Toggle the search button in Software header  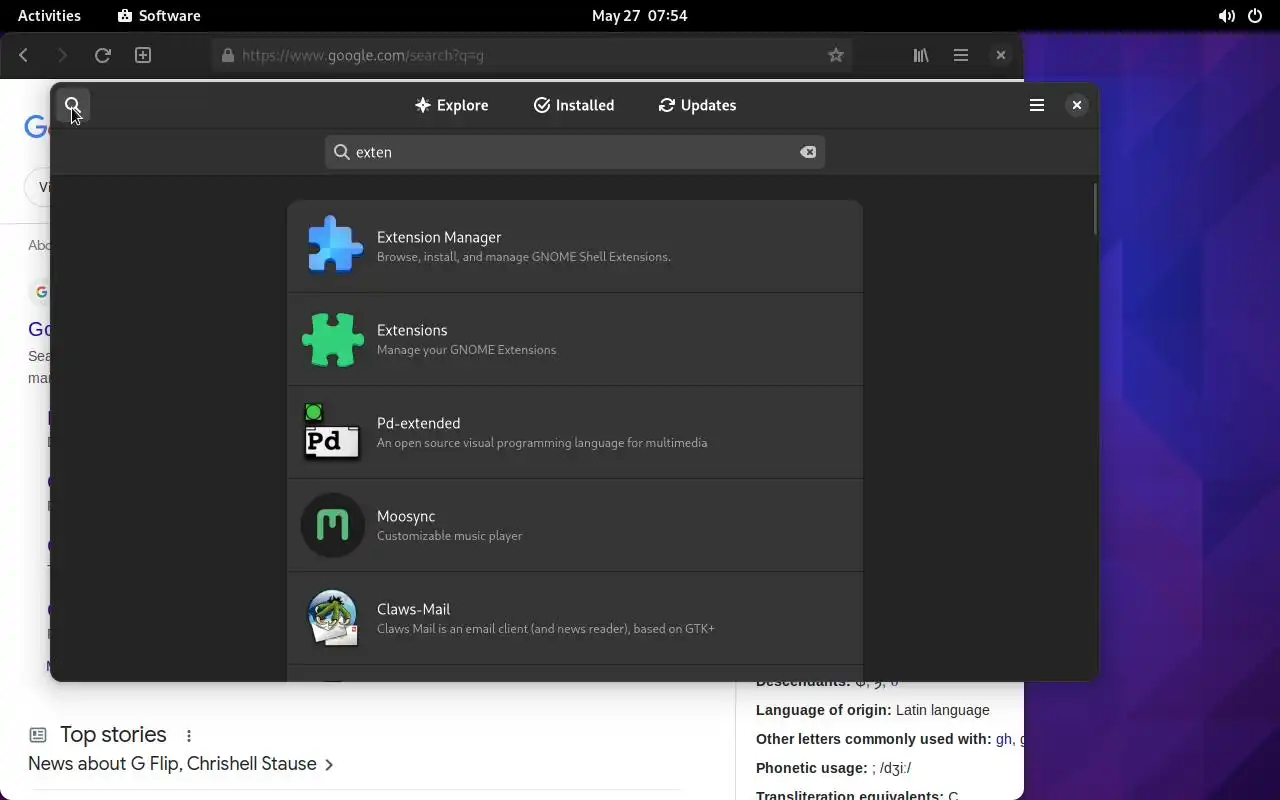coord(73,105)
